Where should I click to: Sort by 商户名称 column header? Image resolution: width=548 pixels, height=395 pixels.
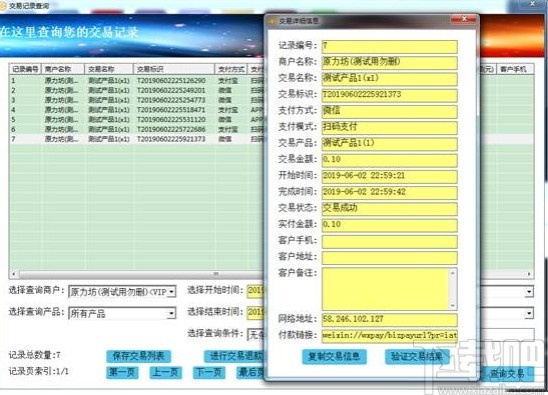(x=63, y=69)
